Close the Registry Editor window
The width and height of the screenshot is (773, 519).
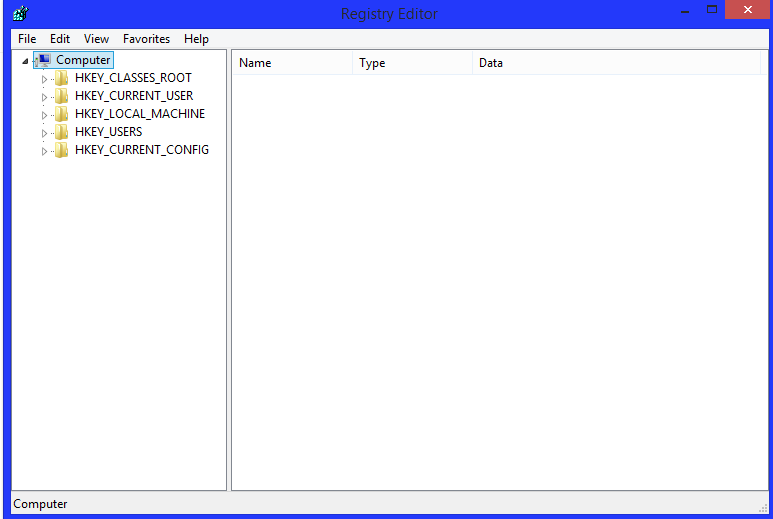748,10
